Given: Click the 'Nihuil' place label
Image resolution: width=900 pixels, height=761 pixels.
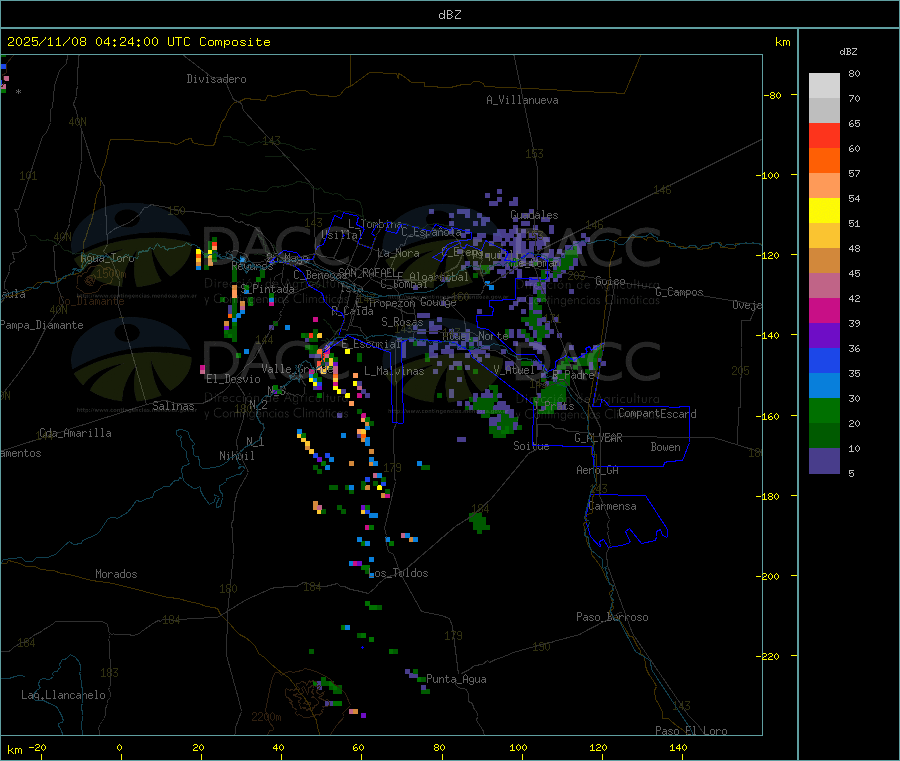Looking at the screenshot, I should [x=236, y=456].
